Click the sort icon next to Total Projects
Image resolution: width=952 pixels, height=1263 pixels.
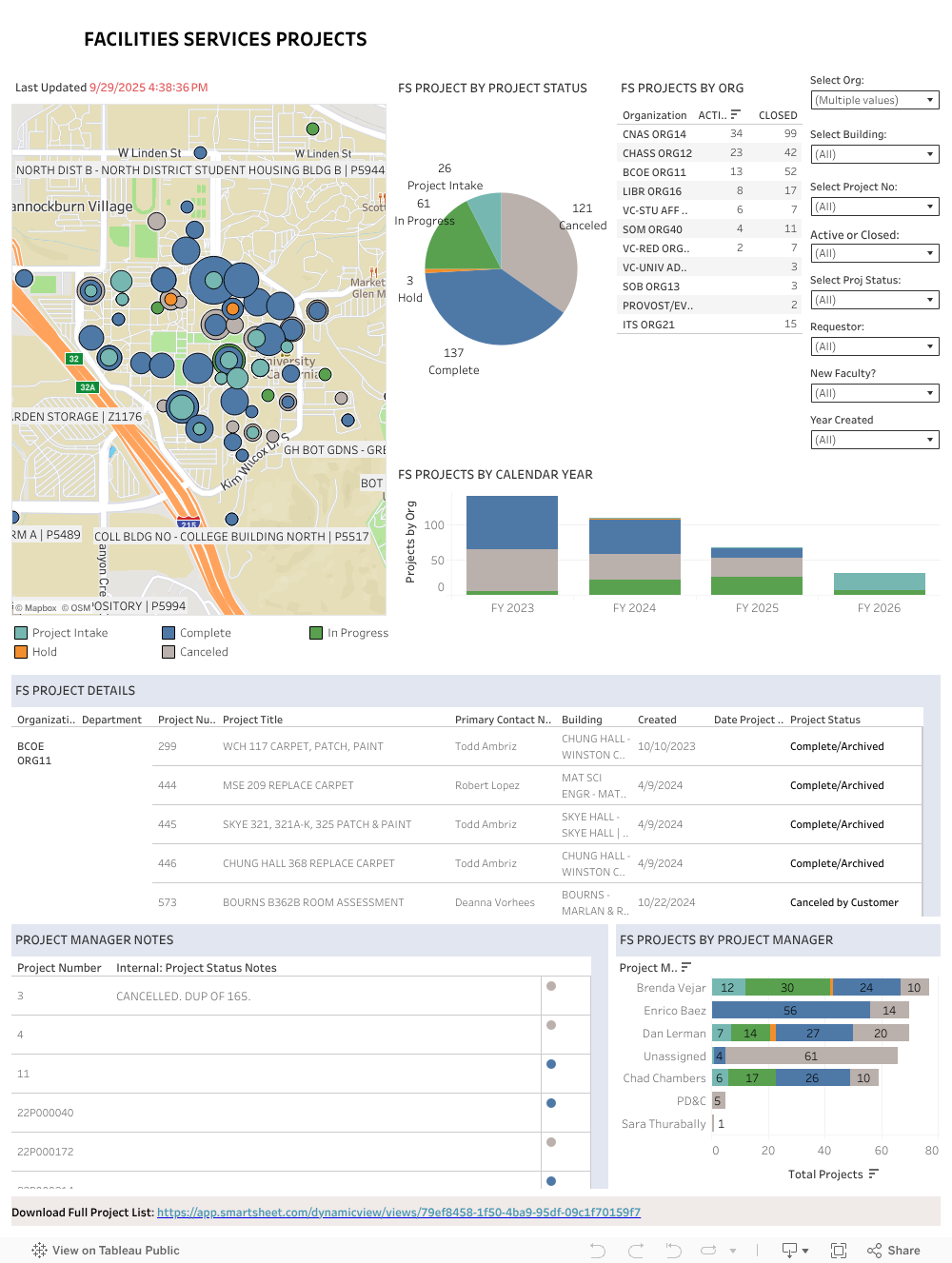pos(874,1174)
